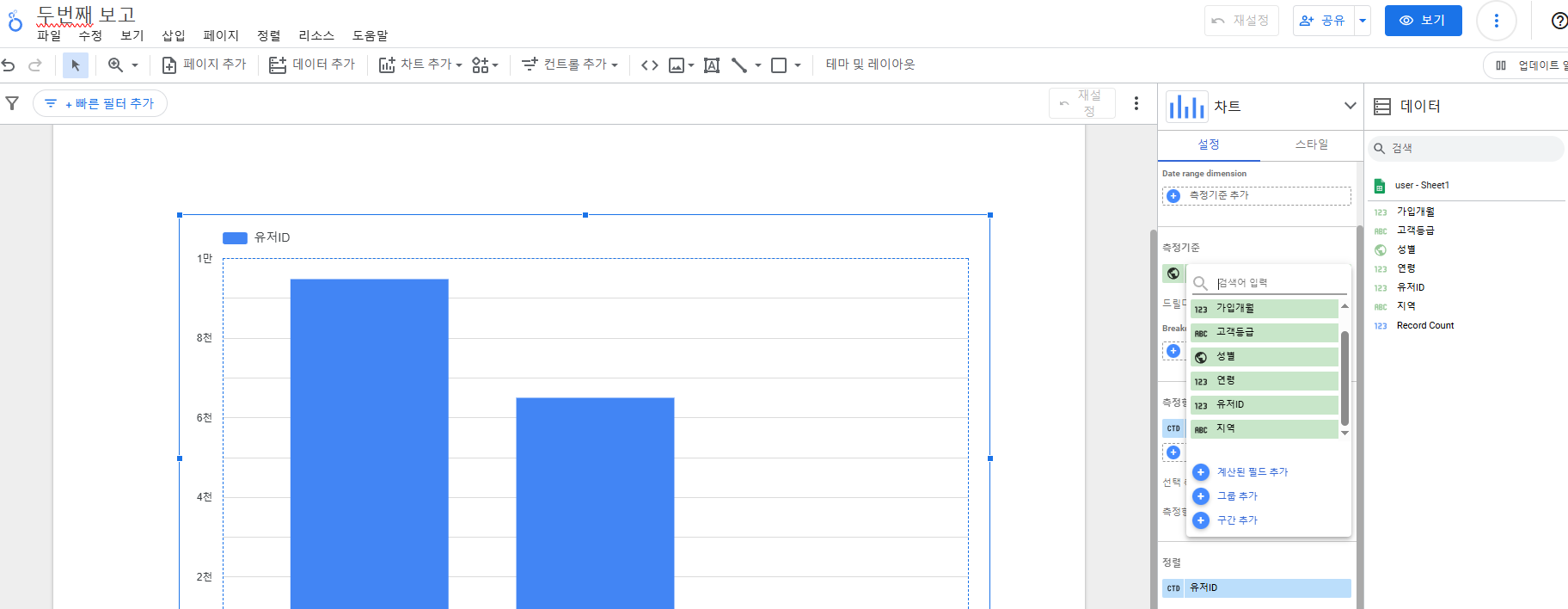The width and height of the screenshot is (1568, 609).
Task: Select the arrow selection mode tool
Action: coord(76,65)
